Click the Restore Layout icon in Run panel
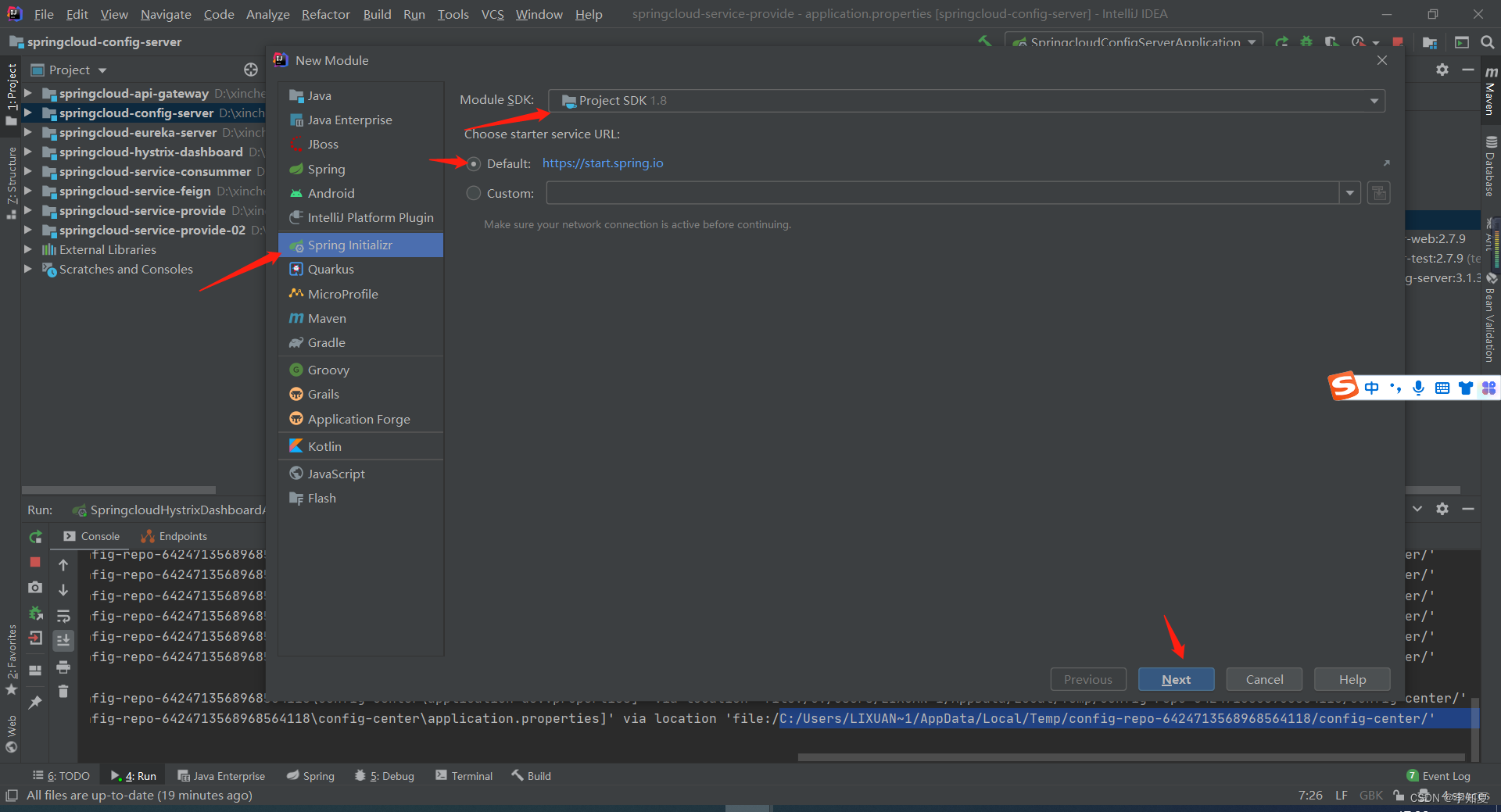 click(x=35, y=670)
